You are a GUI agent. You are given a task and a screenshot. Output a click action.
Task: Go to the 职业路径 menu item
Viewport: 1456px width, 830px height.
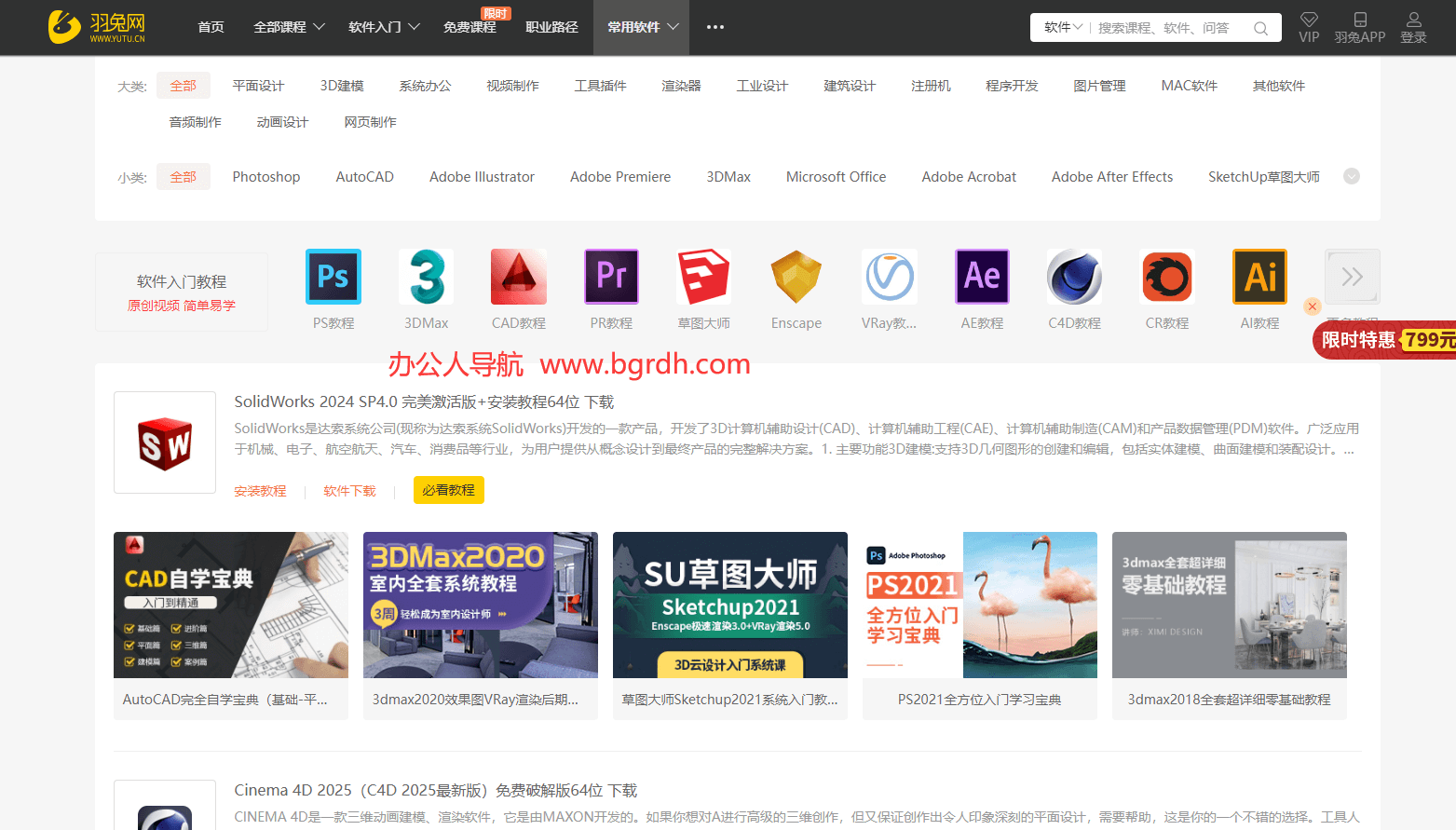[551, 27]
